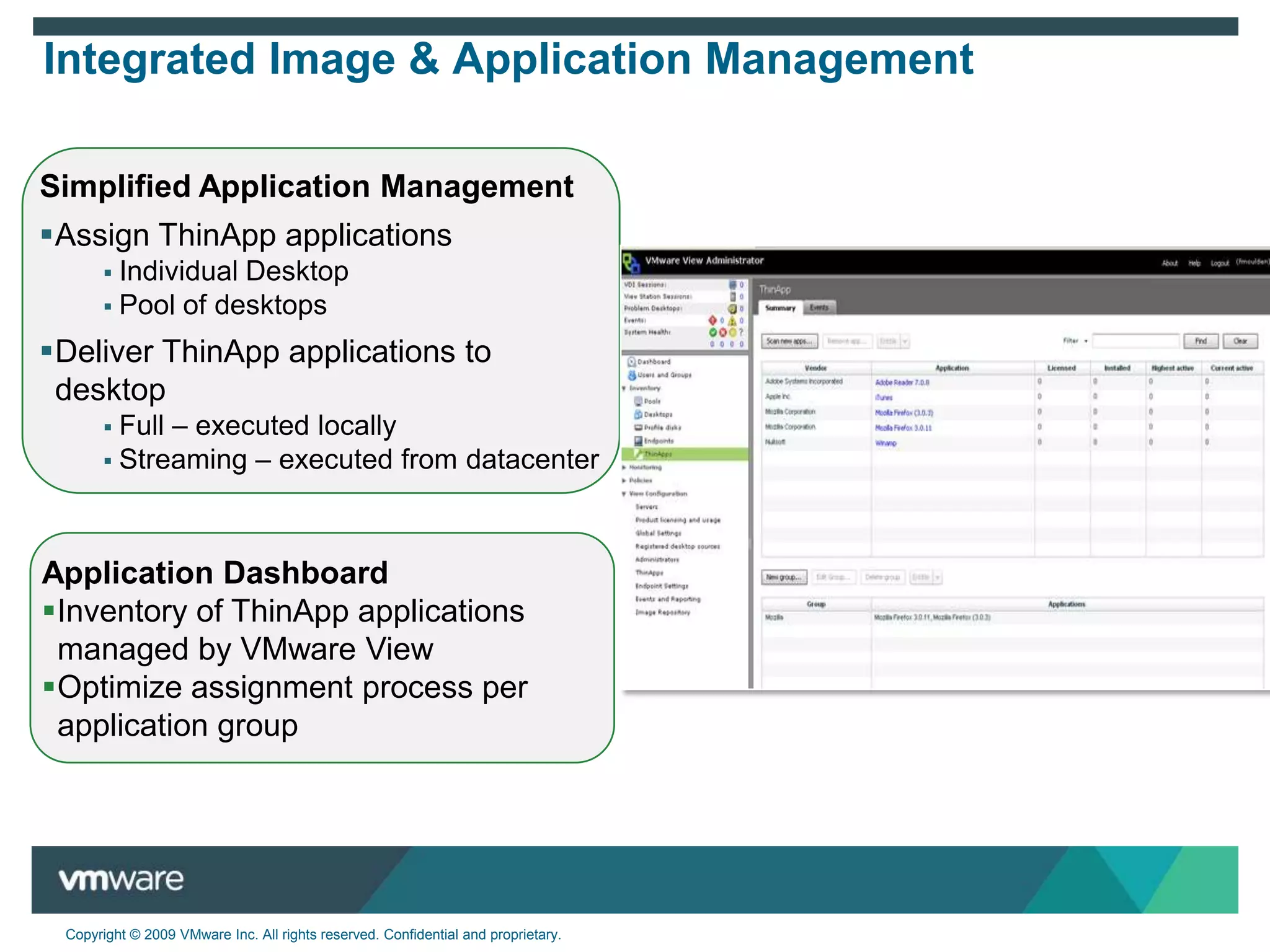The width and height of the screenshot is (1270, 952).
Task: Open the Filter dropdown arrow
Action: [1086, 341]
